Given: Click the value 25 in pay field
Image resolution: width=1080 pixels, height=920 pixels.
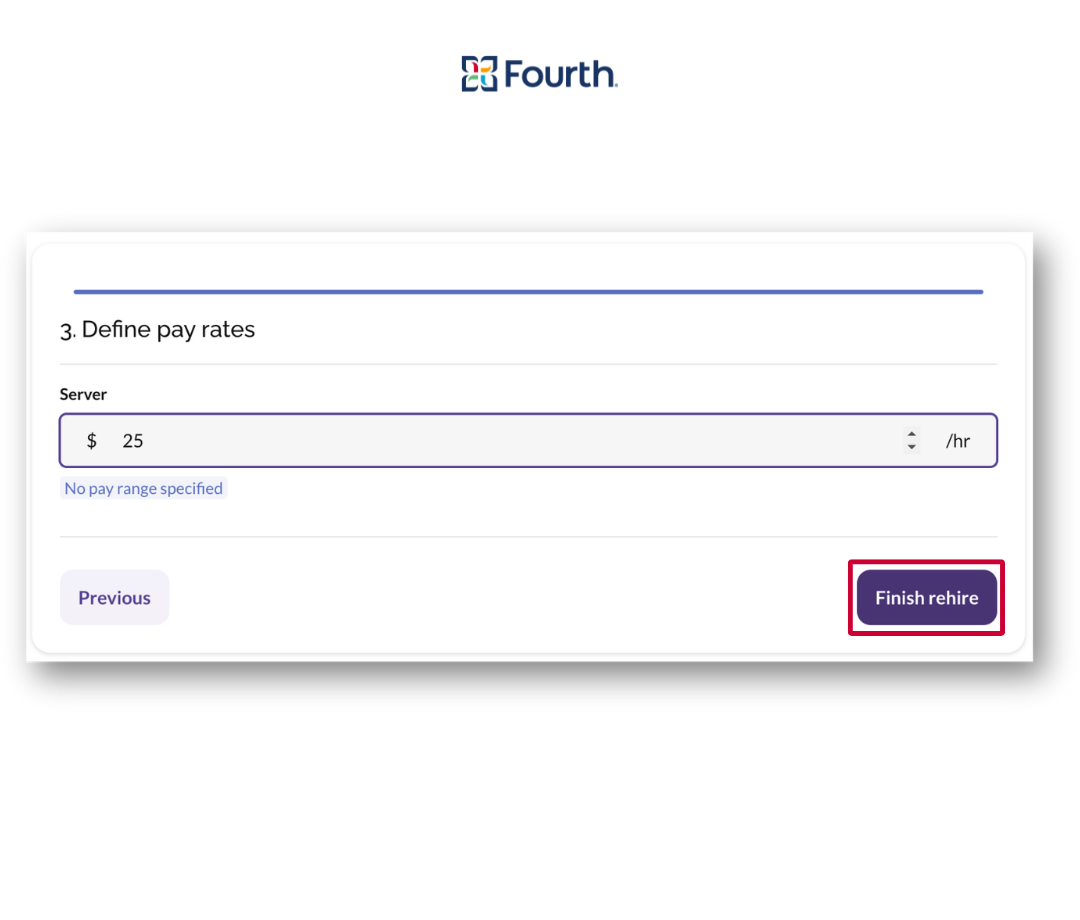Looking at the screenshot, I should point(133,441).
